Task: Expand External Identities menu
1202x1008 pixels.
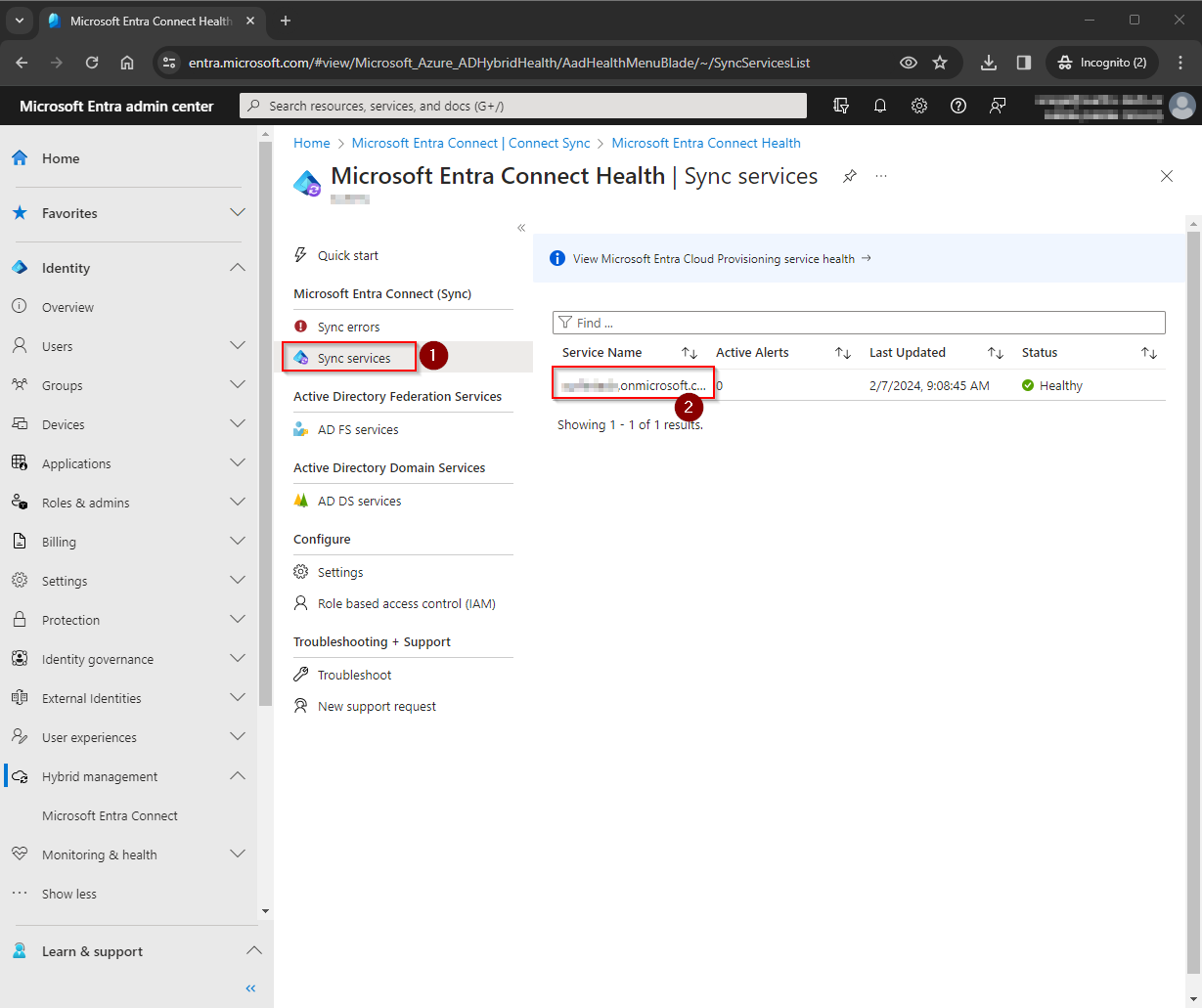Action: point(237,697)
